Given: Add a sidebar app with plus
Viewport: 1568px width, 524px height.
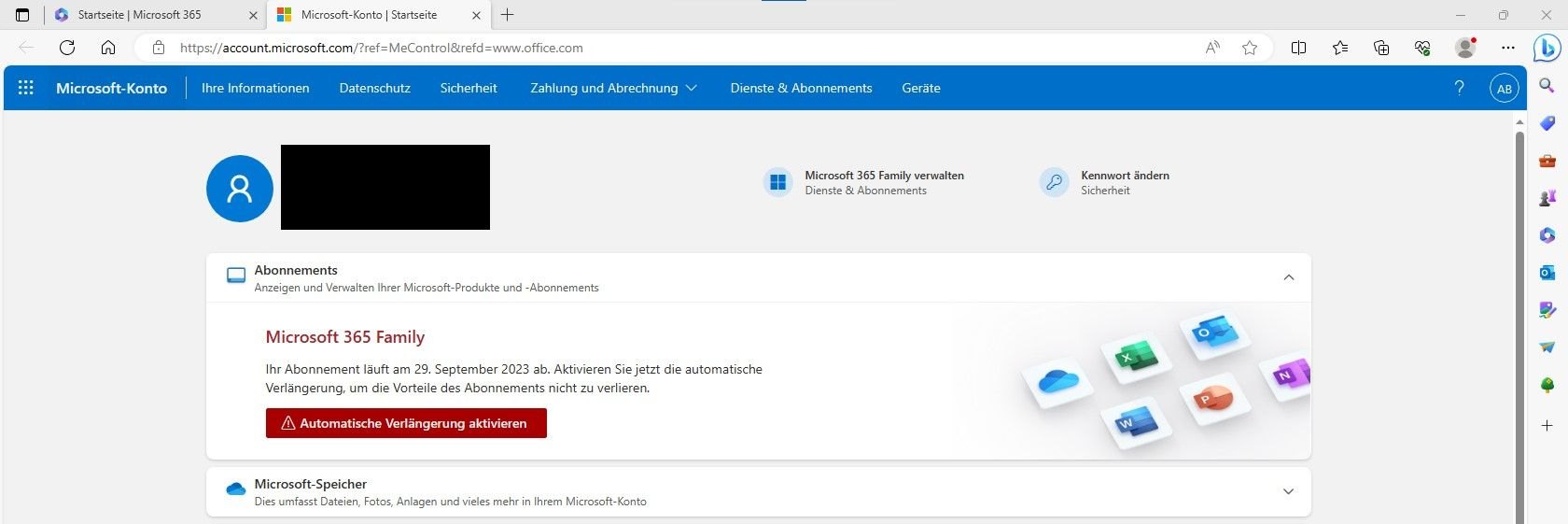Looking at the screenshot, I should point(1547,425).
